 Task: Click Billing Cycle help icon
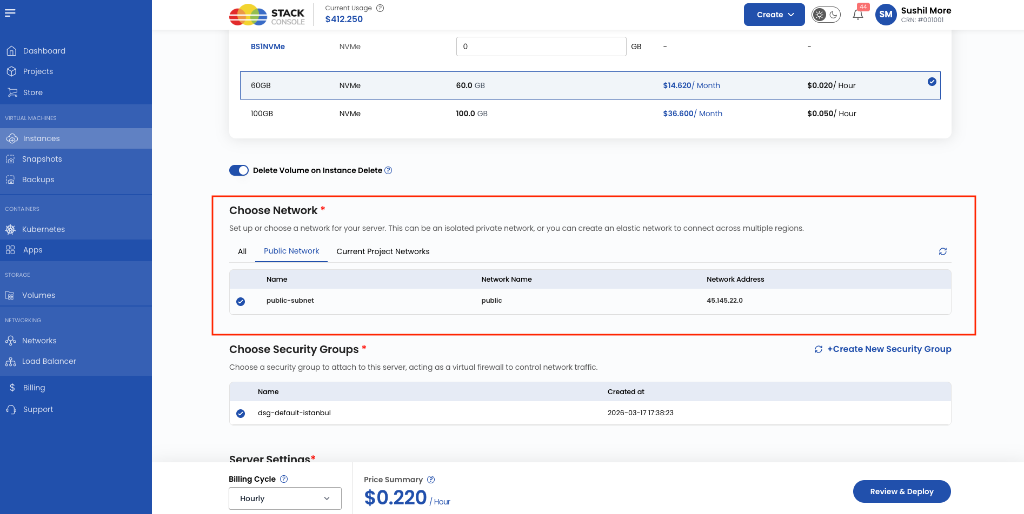click(284, 479)
